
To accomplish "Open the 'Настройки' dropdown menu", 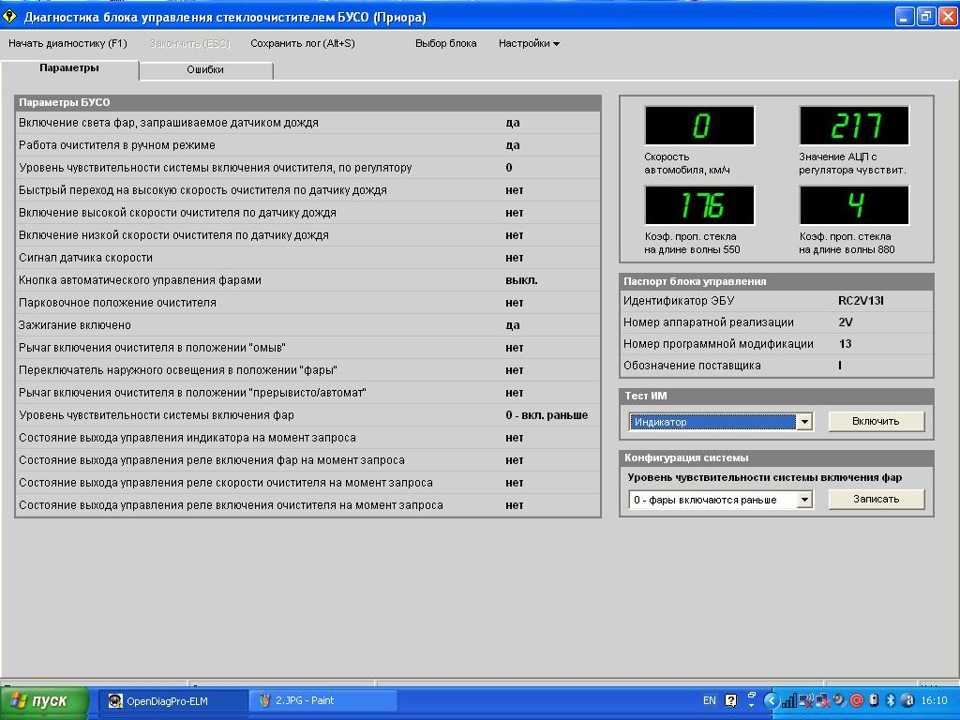I will click(529, 43).
